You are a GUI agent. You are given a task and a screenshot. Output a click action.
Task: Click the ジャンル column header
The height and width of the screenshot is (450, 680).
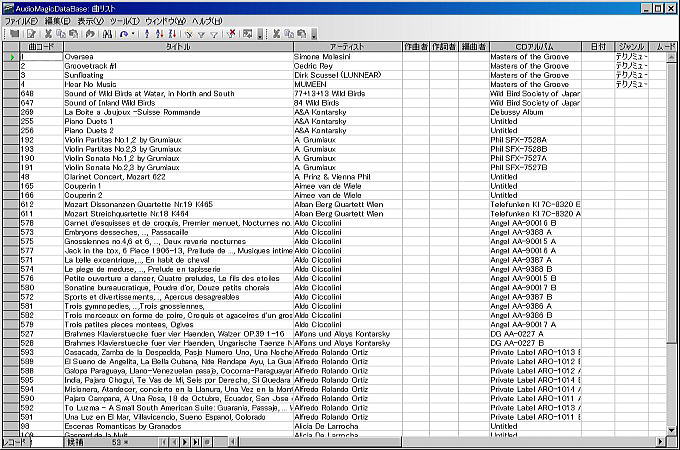click(x=631, y=46)
